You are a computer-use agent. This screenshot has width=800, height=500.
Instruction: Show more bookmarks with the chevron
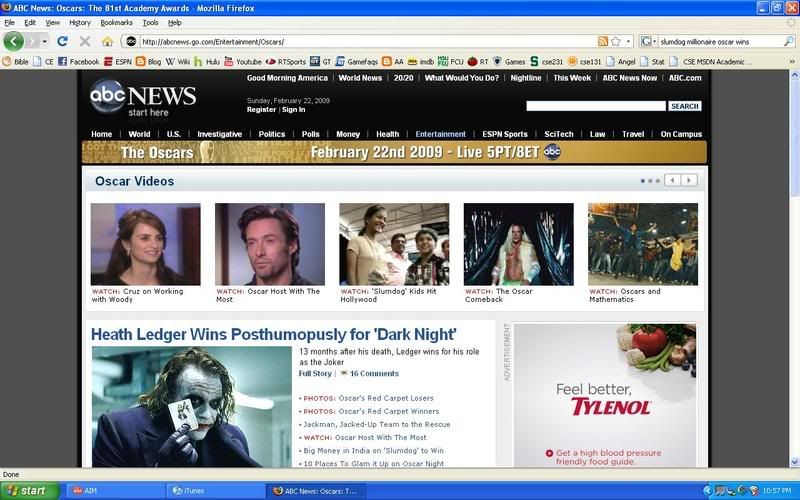(x=792, y=62)
